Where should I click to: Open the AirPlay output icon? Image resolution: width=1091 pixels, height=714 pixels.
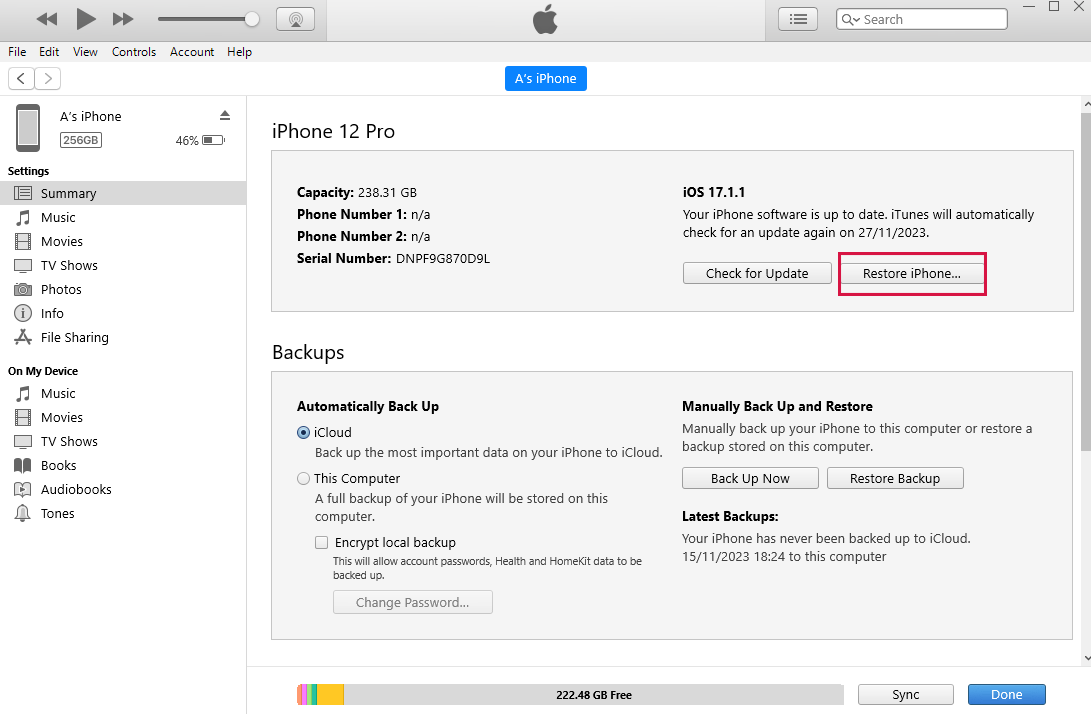pos(296,19)
